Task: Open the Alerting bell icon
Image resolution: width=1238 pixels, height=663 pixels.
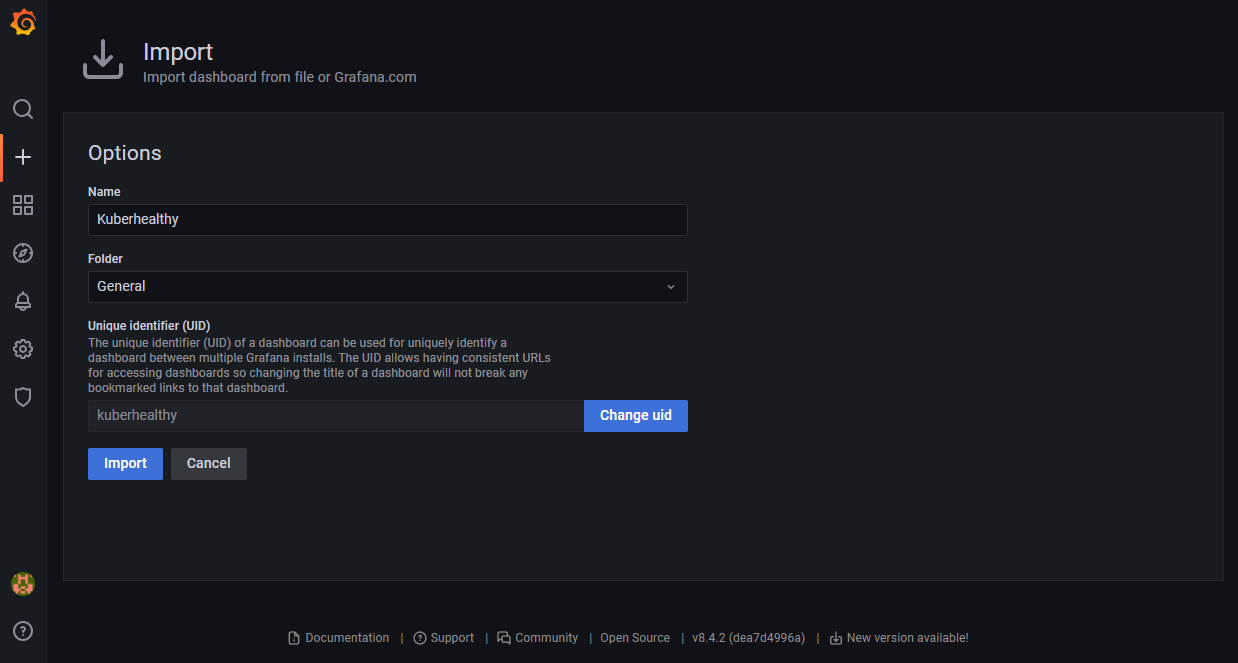Action: [23, 301]
